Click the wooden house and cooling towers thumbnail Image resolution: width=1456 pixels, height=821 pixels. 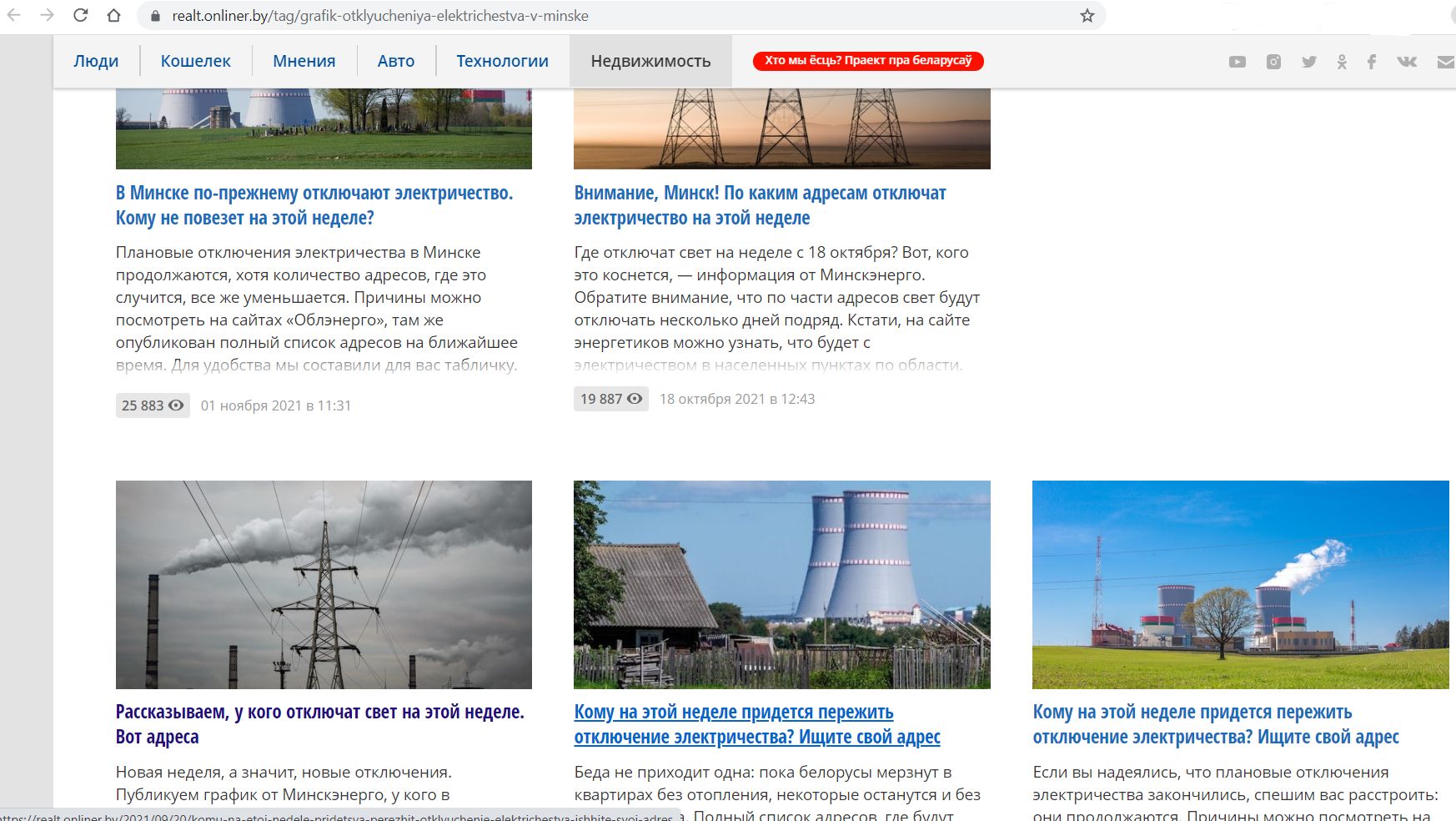tap(782, 585)
